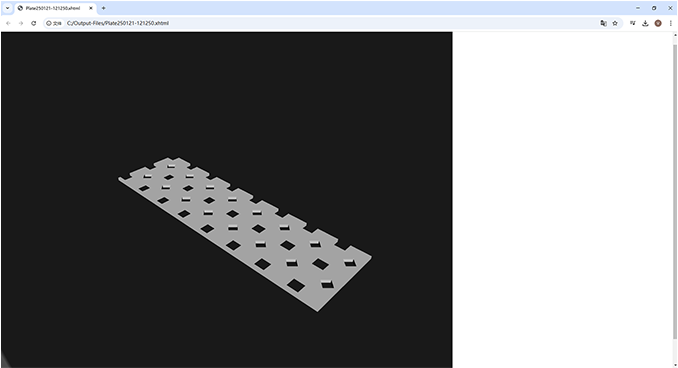Open a new tab with plus
Image resolution: width=678 pixels, height=368 pixels.
coord(103,8)
